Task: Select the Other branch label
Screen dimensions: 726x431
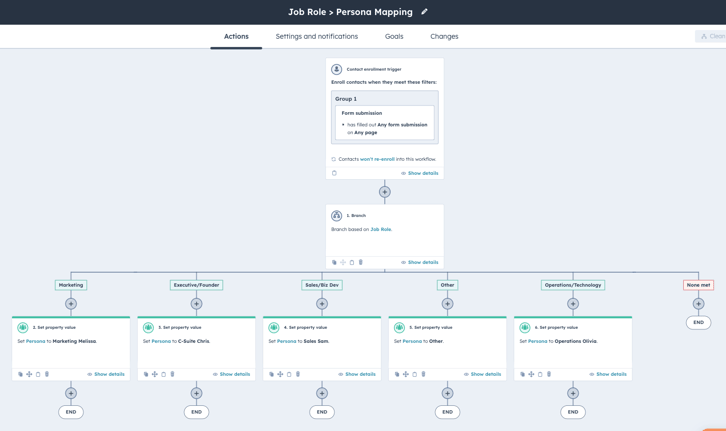Action: click(447, 285)
